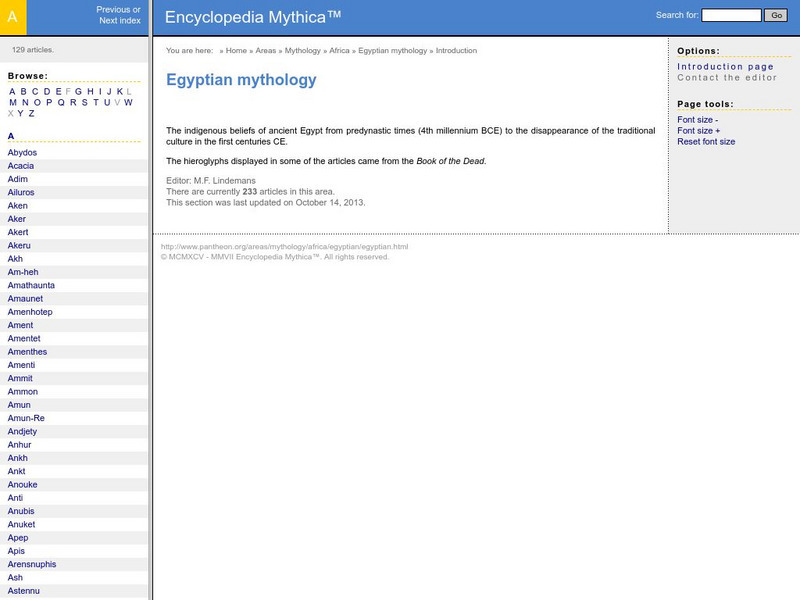
Task: Browse to letter S index
Action: click(84, 103)
